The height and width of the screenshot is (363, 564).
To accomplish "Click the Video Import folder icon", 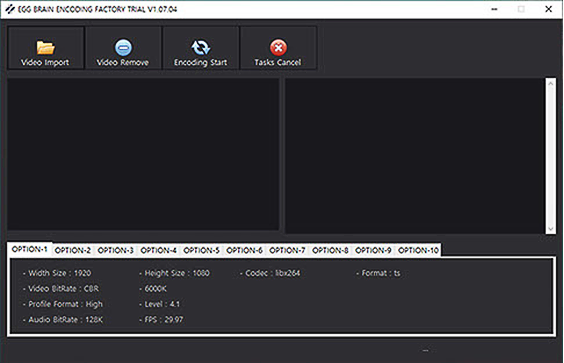I will pos(45,47).
